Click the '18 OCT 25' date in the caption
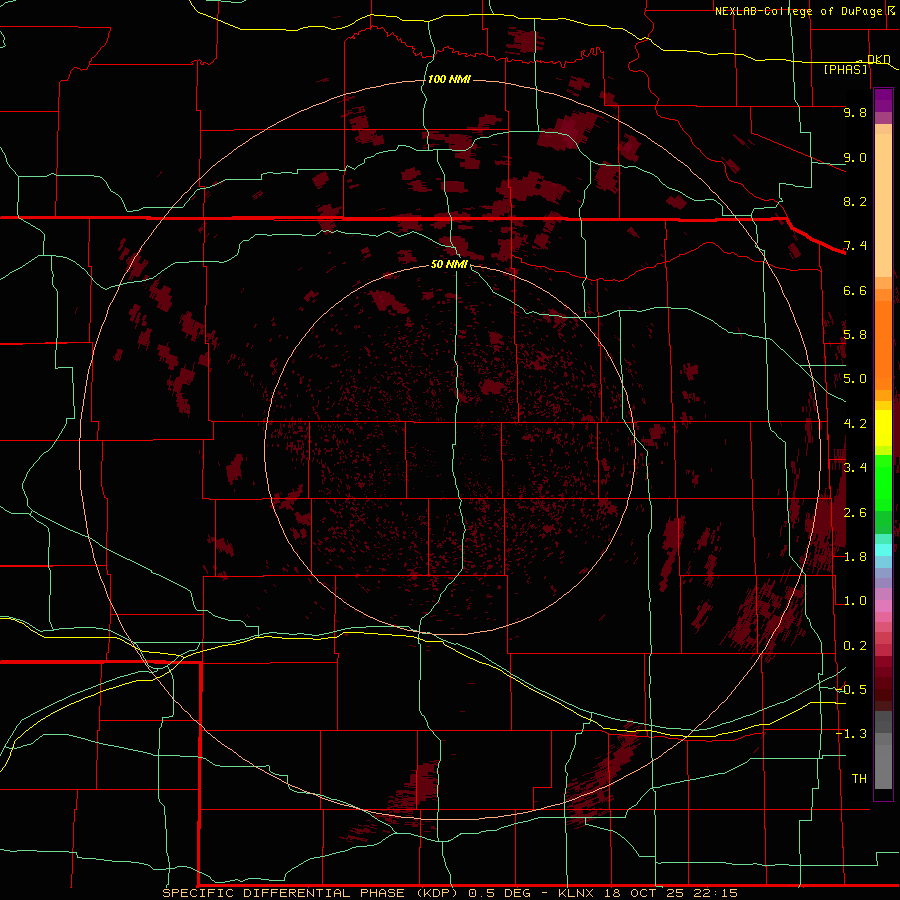Image resolution: width=900 pixels, height=900 pixels. tap(642, 893)
